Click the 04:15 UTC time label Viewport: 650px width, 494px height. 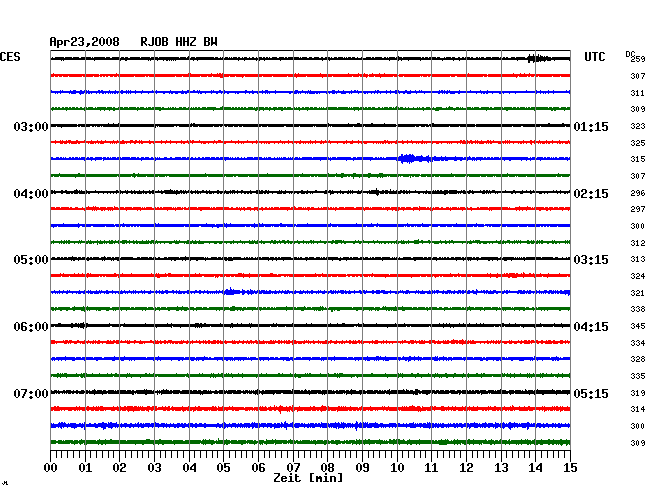point(591,327)
